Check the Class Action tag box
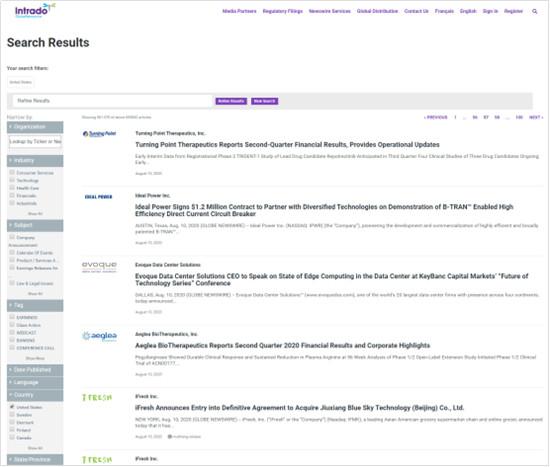 (12, 325)
